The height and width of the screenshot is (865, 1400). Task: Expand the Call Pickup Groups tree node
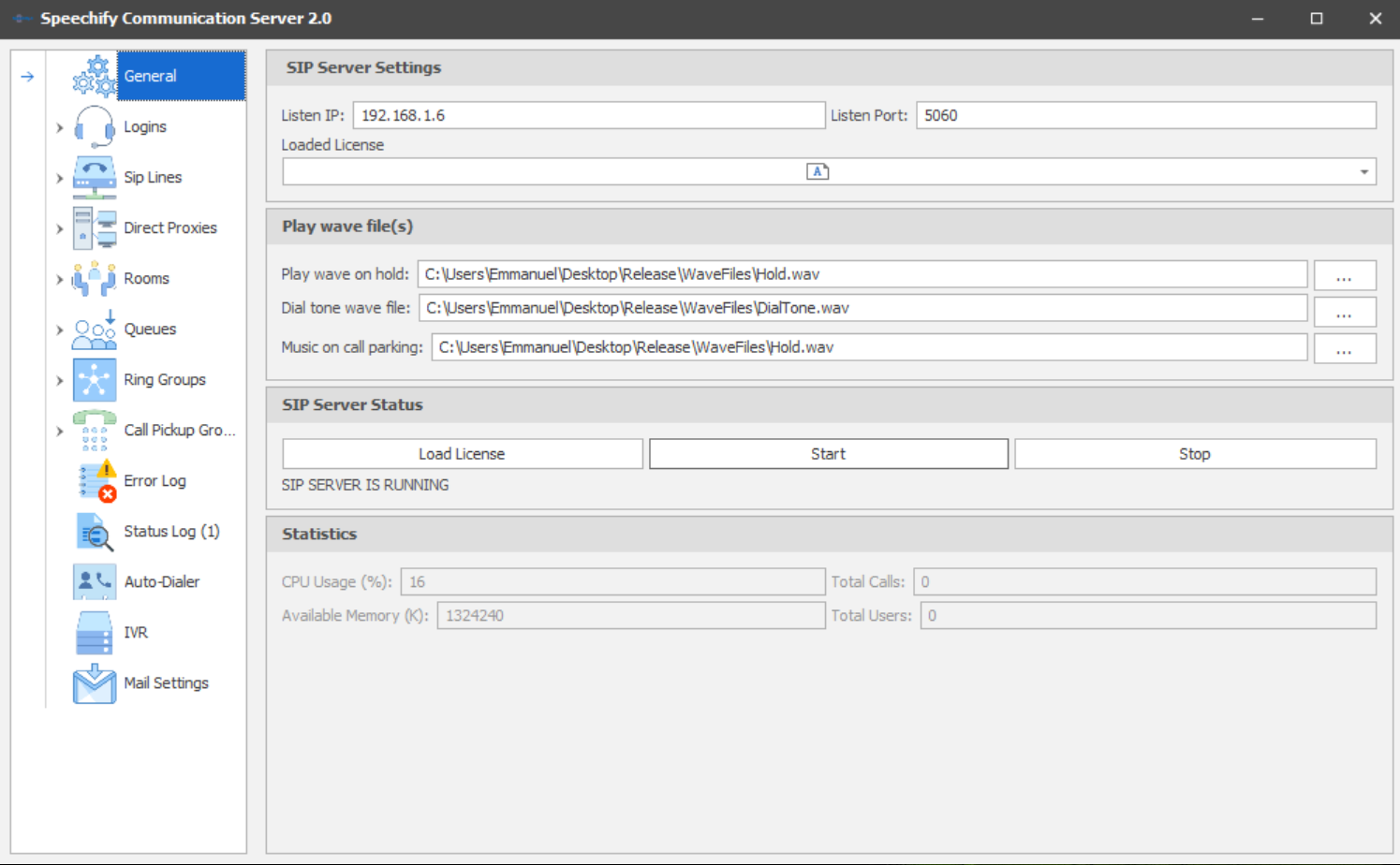[x=60, y=431]
